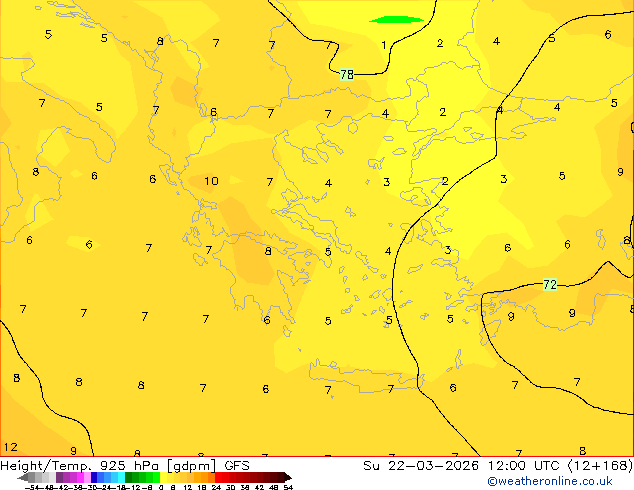The image size is (634, 490).
Task: Click the green cold patch at top of map
Action: coord(396,19)
